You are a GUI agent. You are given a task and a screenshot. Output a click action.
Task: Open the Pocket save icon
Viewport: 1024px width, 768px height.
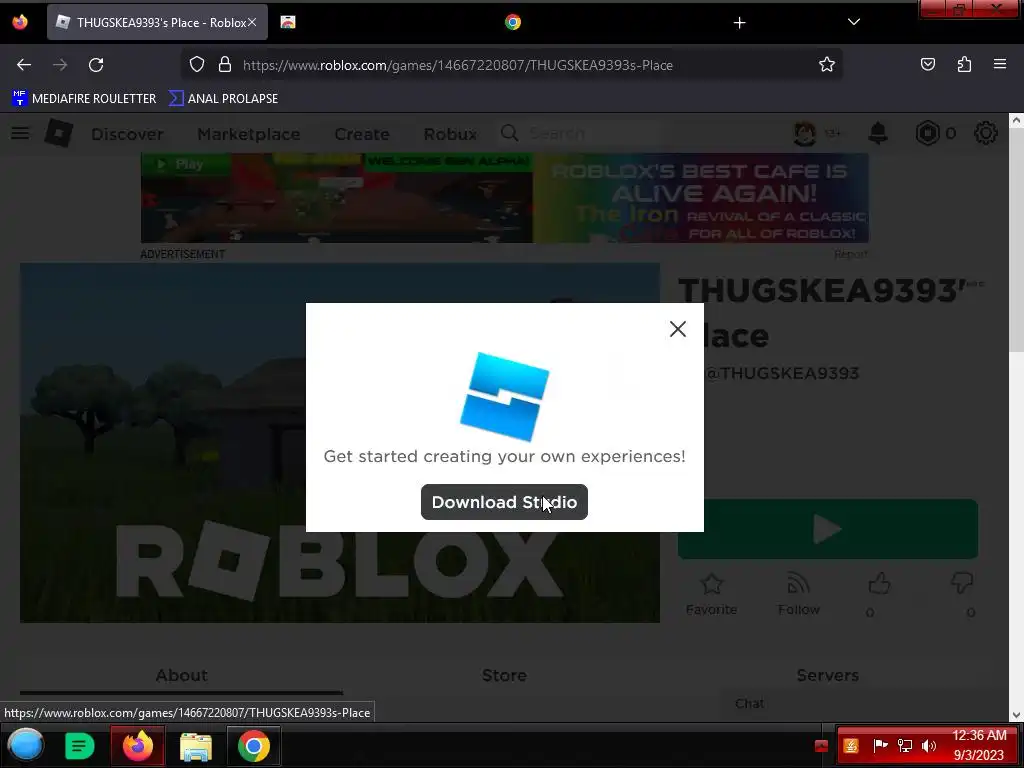pyautogui.click(x=927, y=64)
